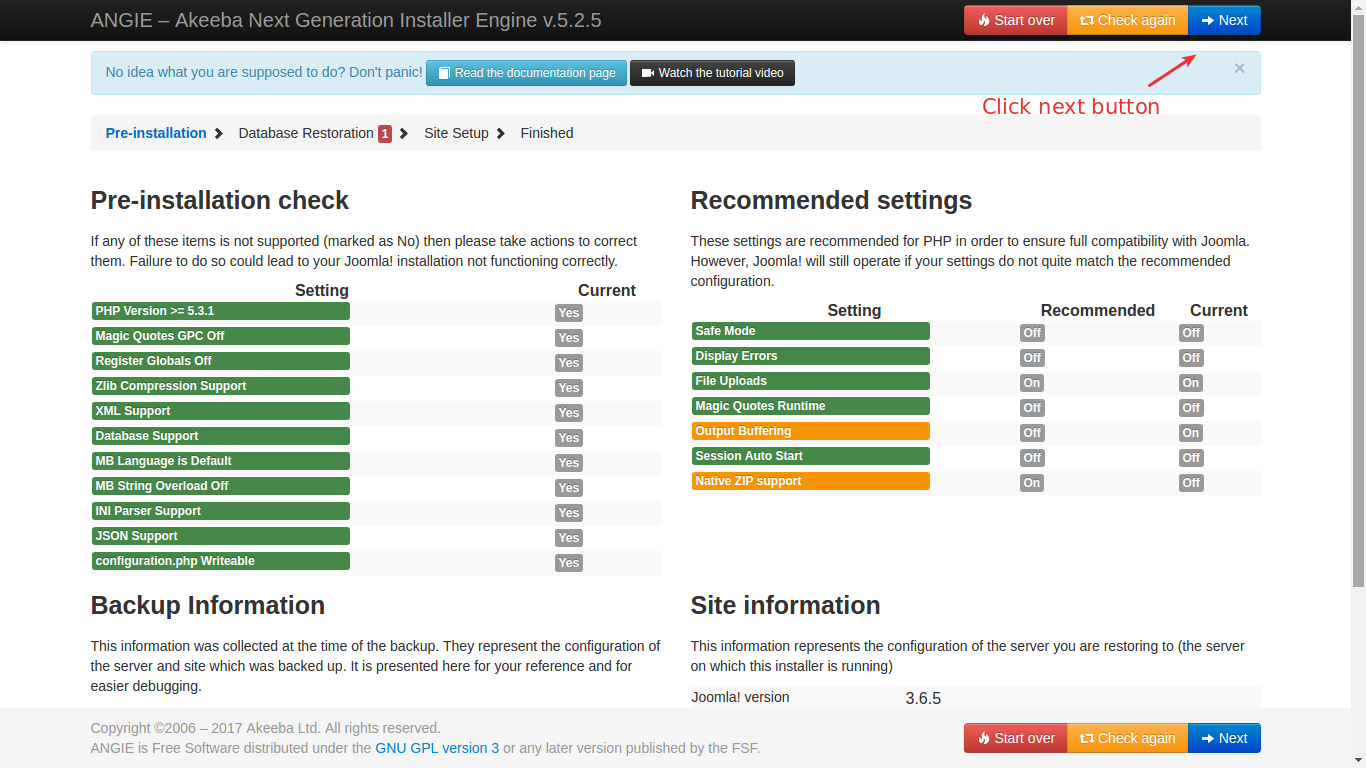Click the MB String Overload Off label

point(220,486)
